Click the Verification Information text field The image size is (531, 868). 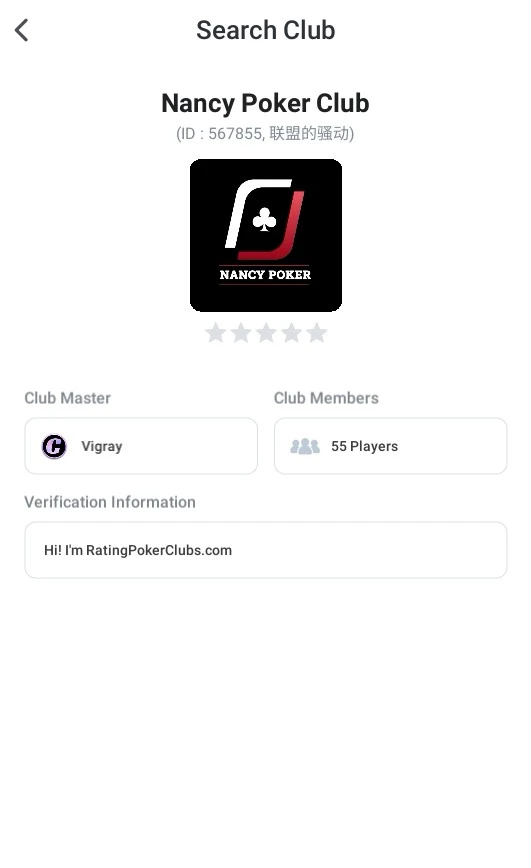point(266,550)
